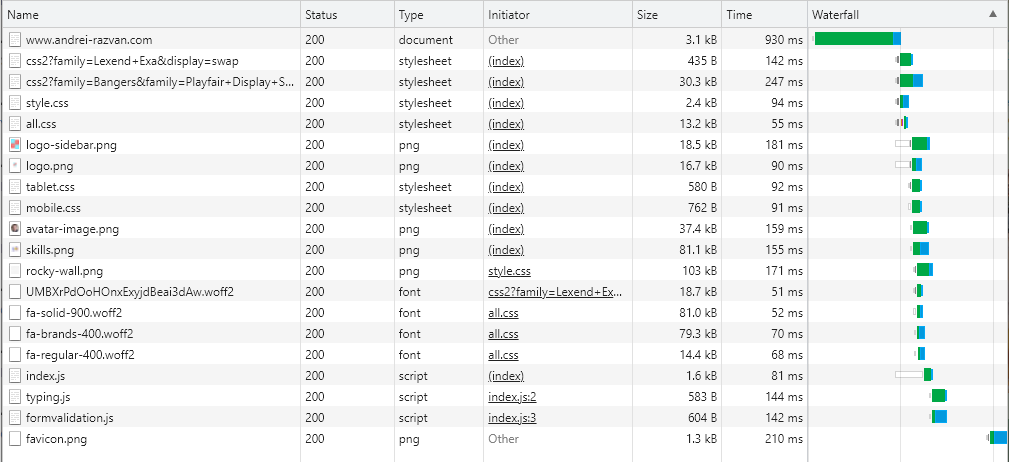Click the waterfall bar for favicon.png

point(998,438)
